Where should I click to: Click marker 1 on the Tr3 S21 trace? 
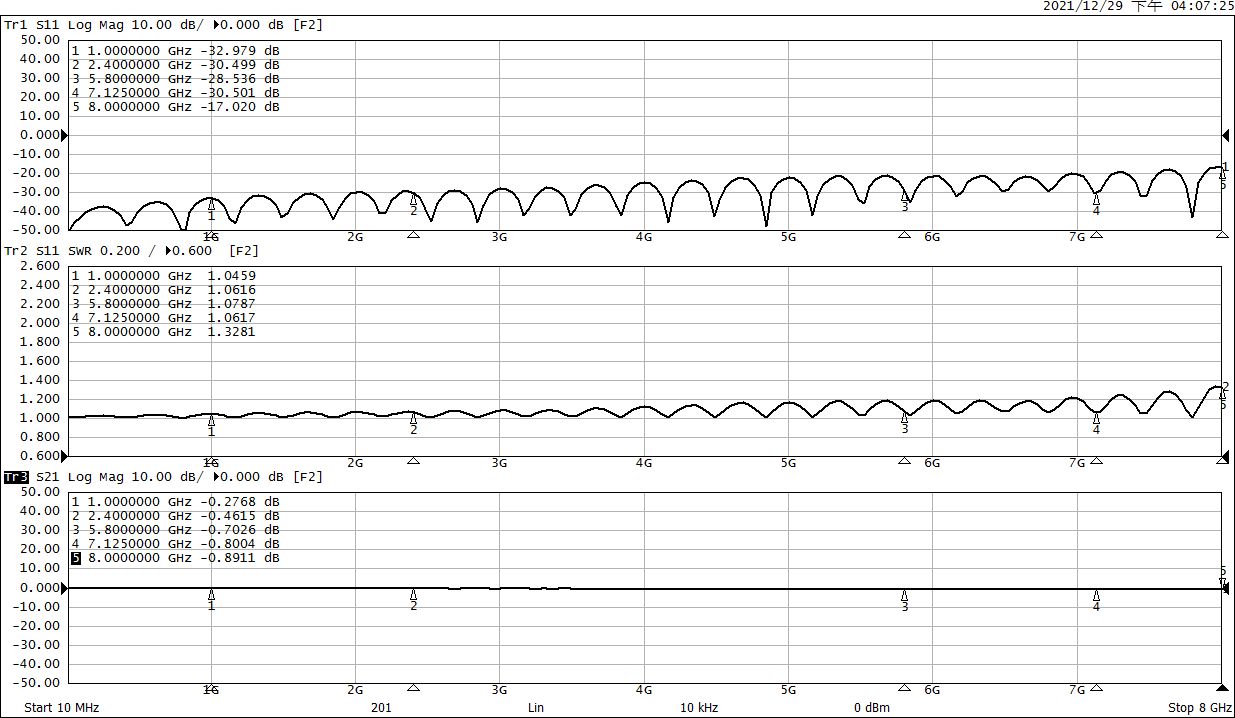click(x=211, y=596)
